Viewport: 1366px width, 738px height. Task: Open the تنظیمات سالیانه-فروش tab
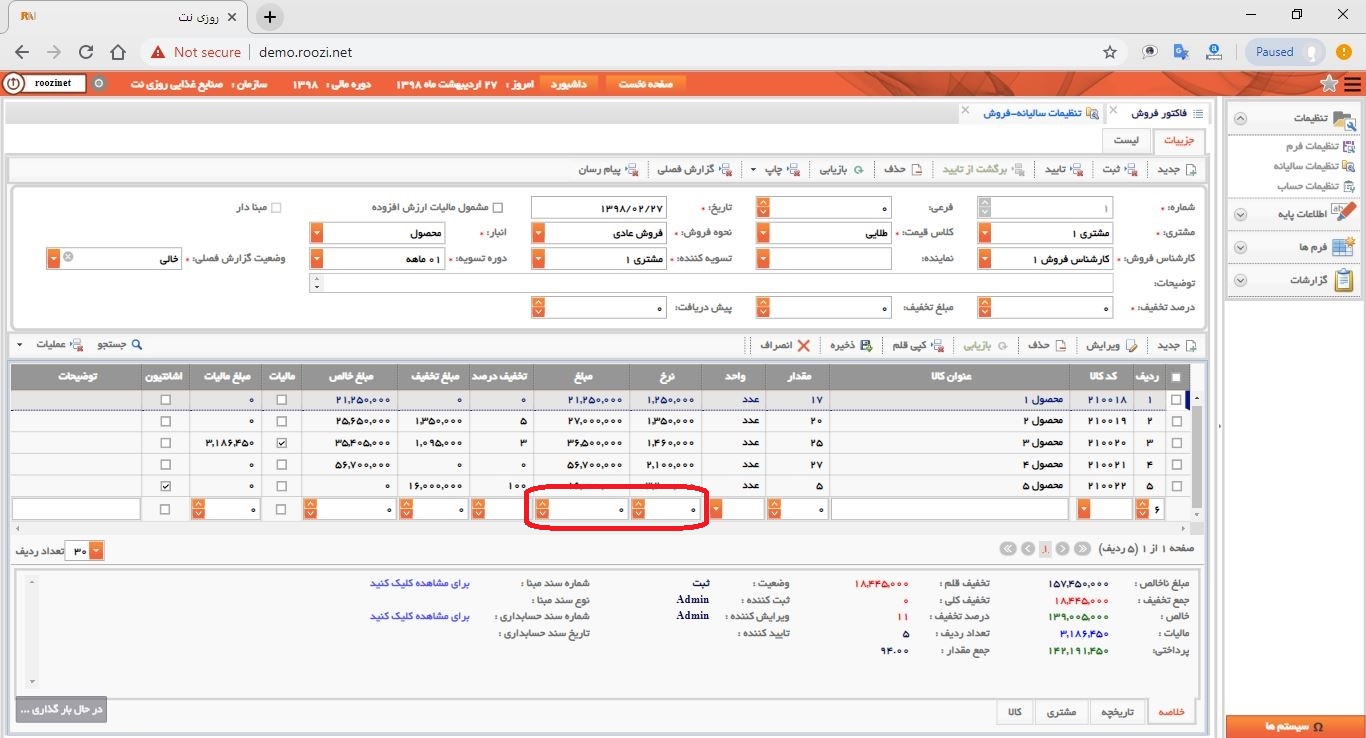click(1040, 113)
